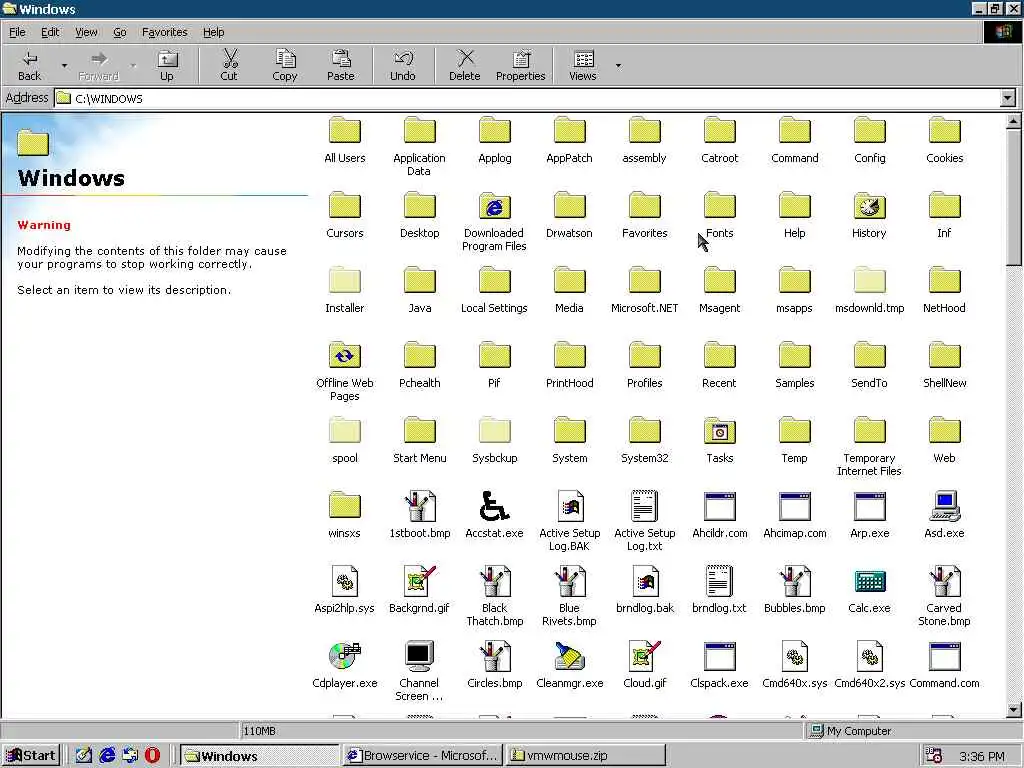Open the Go menu
The height and width of the screenshot is (768, 1024).
pyautogui.click(x=120, y=32)
